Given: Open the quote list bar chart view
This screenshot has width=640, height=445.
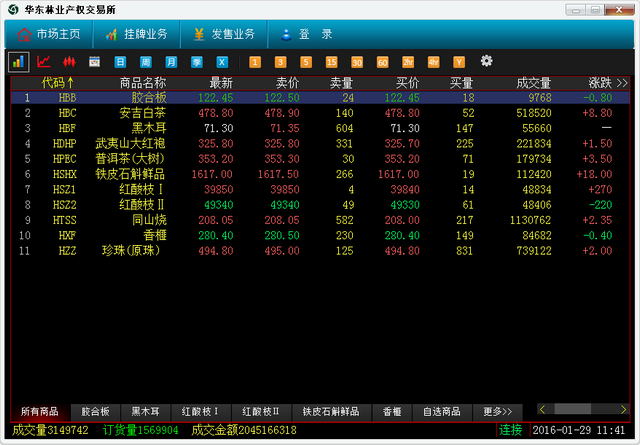Looking at the screenshot, I should click(18, 62).
